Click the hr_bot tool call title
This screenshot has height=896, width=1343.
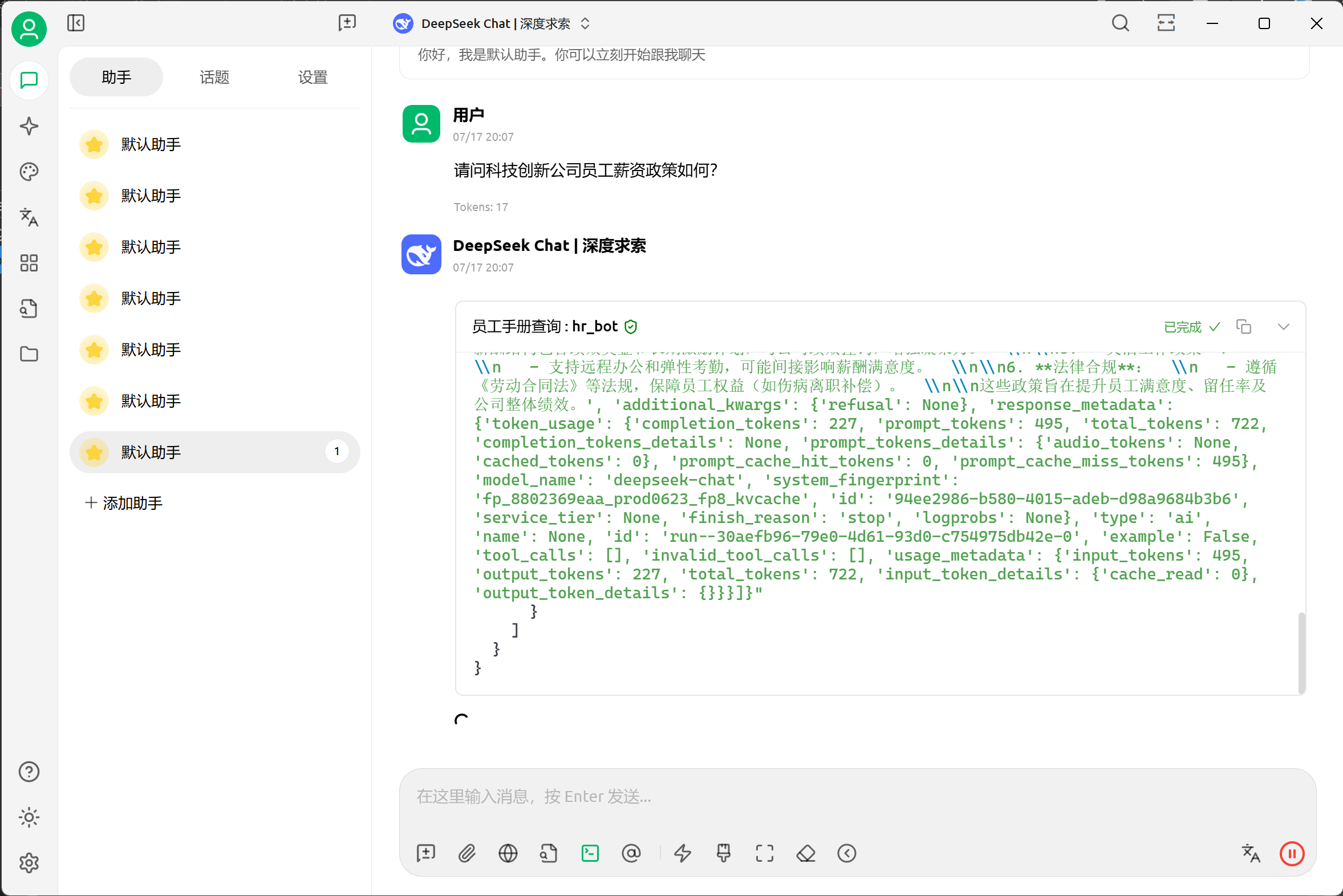pyautogui.click(x=545, y=326)
